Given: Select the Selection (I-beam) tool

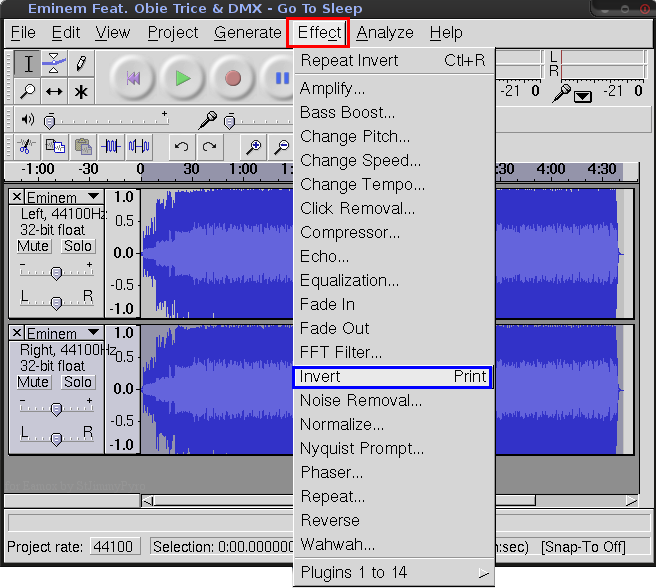Looking at the screenshot, I should [x=28, y=64].
